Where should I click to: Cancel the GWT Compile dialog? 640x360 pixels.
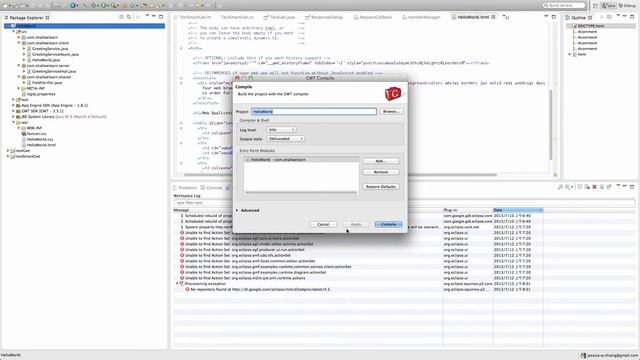point(323,224)
